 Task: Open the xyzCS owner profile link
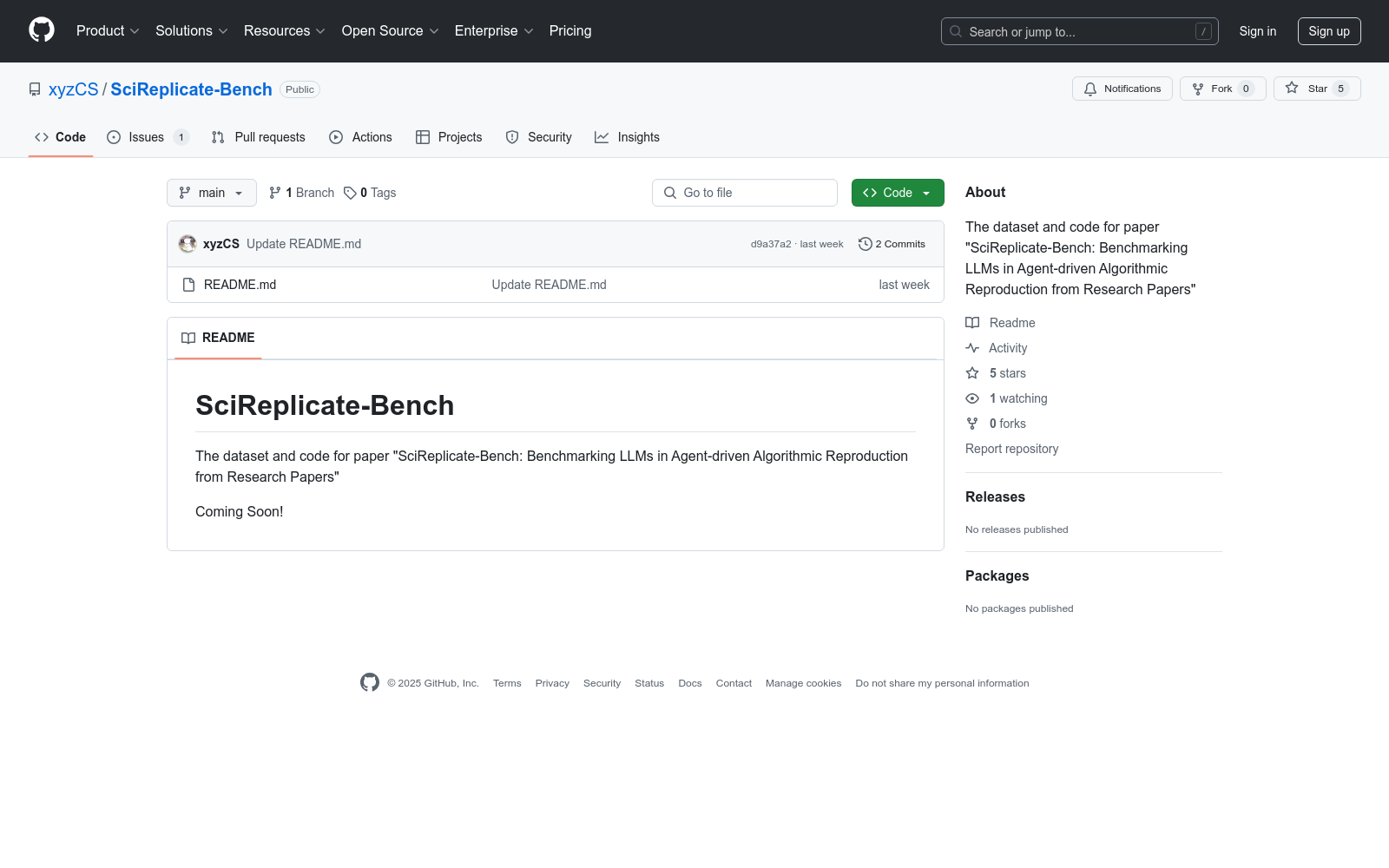coord(74,89)
